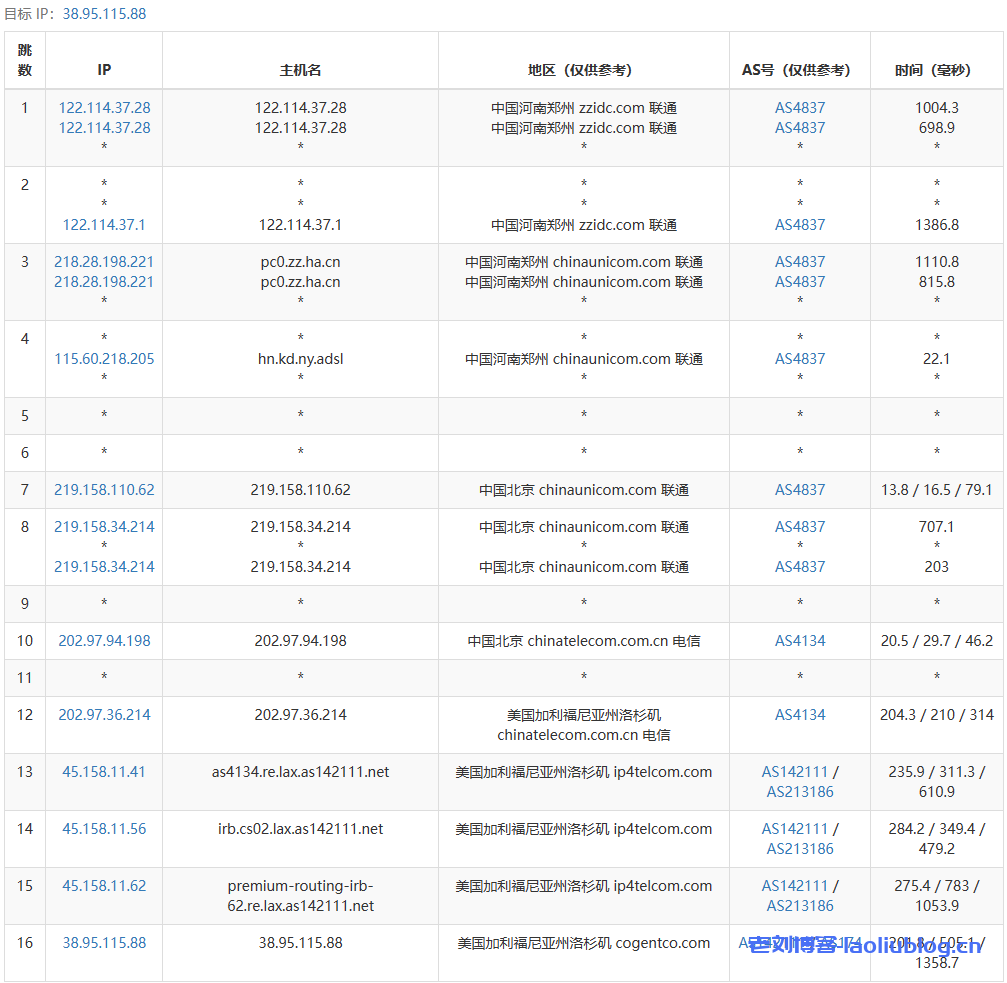Click 45.158.11.41 link at hop 13
The width and height of the screenshot is (1007, 983).
click(103, 772)
